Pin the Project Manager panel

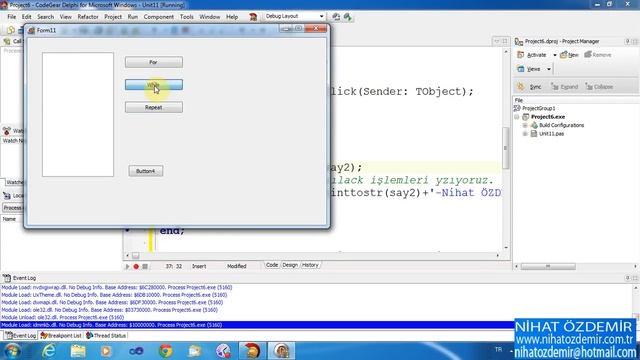point(627,41)
